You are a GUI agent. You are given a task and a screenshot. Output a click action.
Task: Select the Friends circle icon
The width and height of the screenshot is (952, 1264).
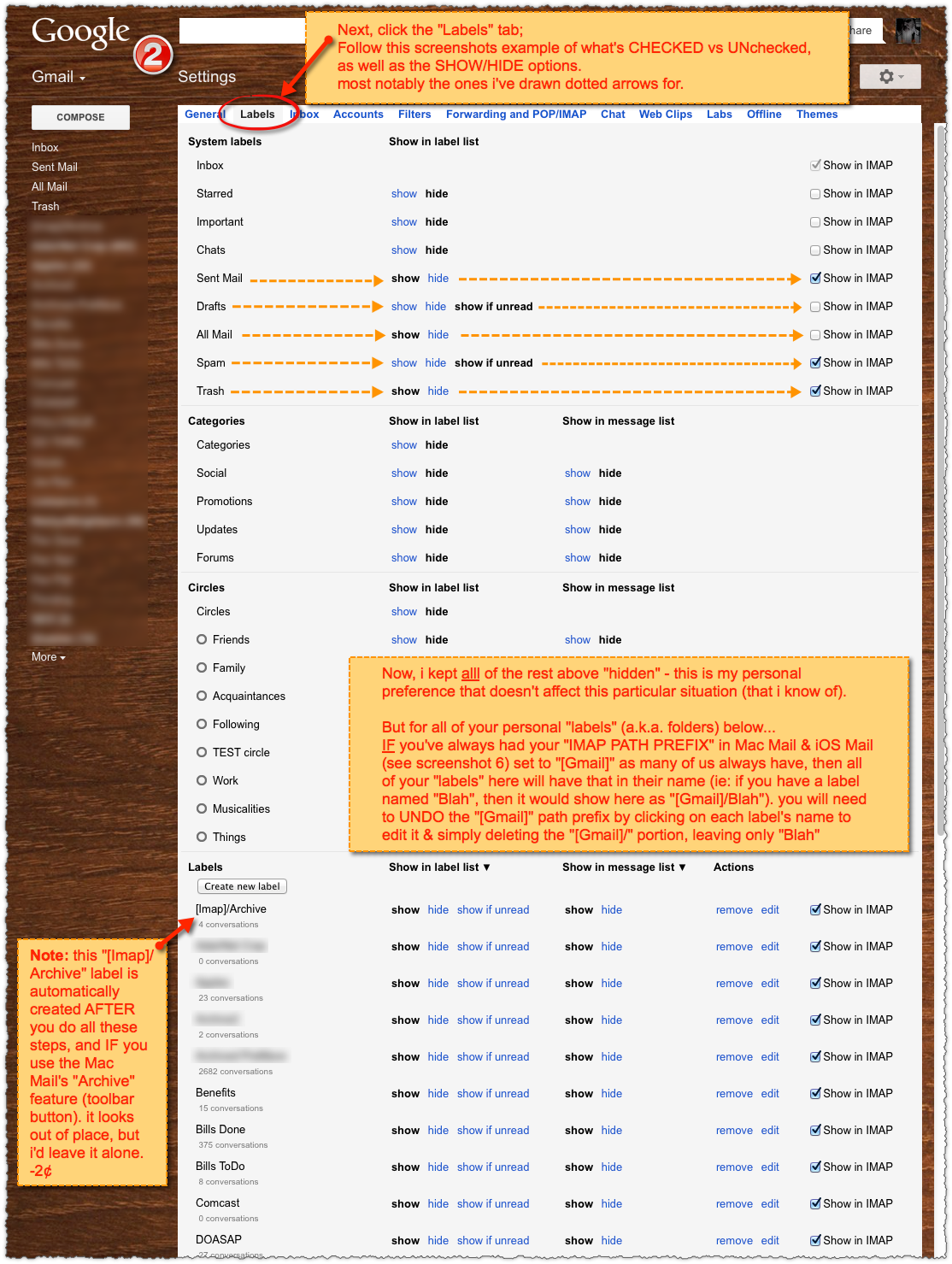pos(202,639)
